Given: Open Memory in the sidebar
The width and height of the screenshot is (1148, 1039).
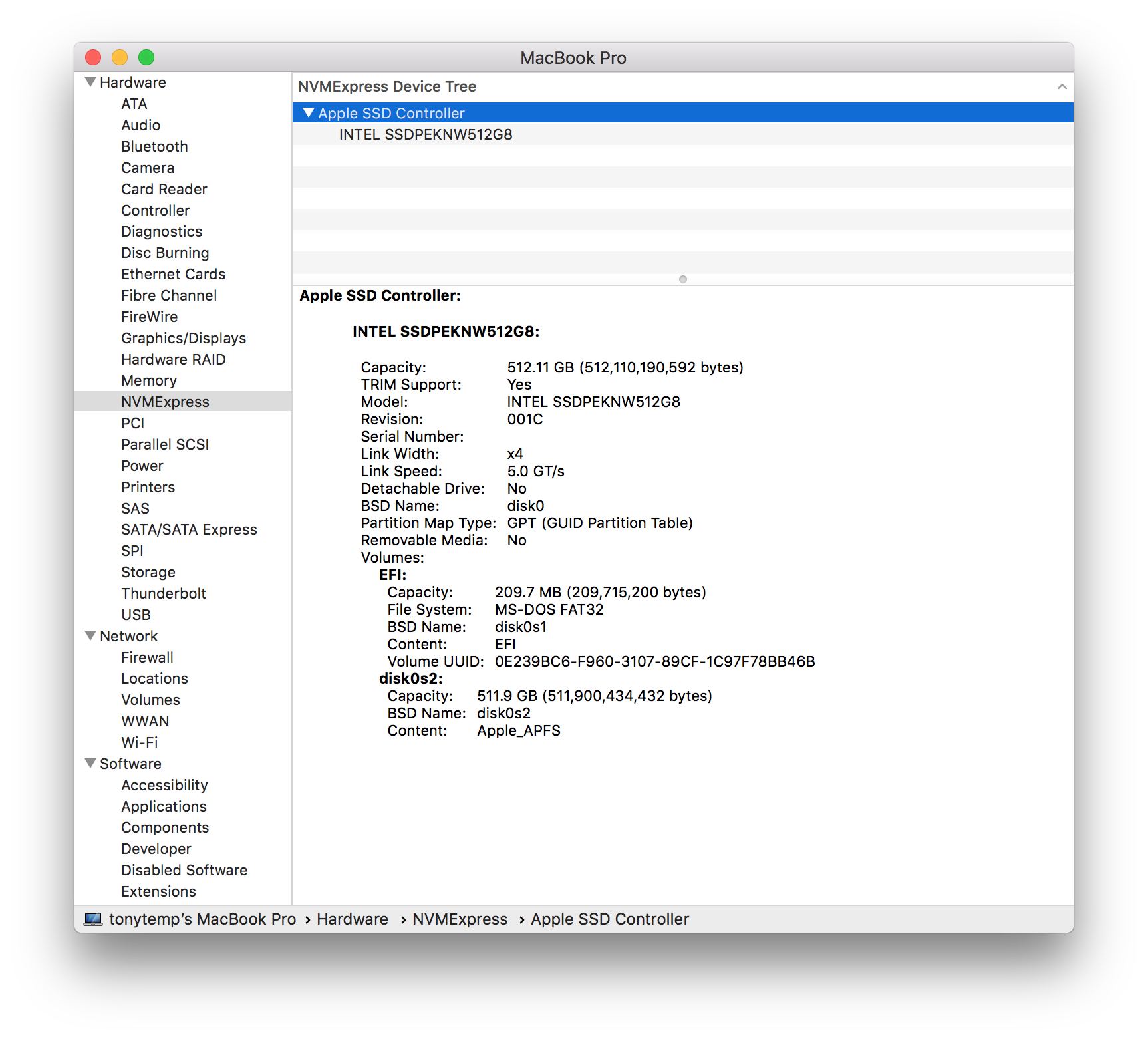Looking at the screenshot, I should click(149, 380).
